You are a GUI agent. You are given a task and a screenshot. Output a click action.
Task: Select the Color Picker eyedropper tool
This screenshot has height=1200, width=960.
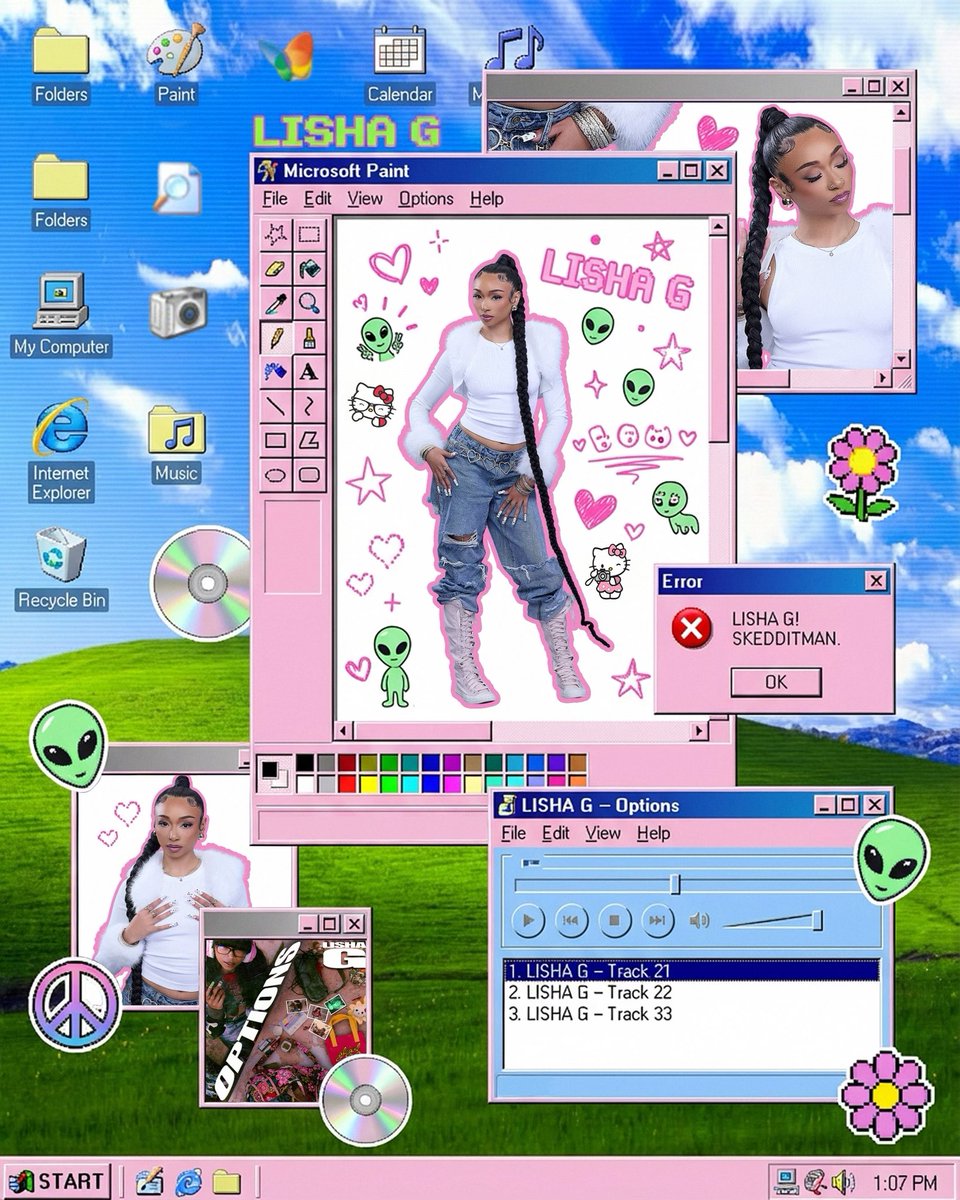click(x=276, y=302)
